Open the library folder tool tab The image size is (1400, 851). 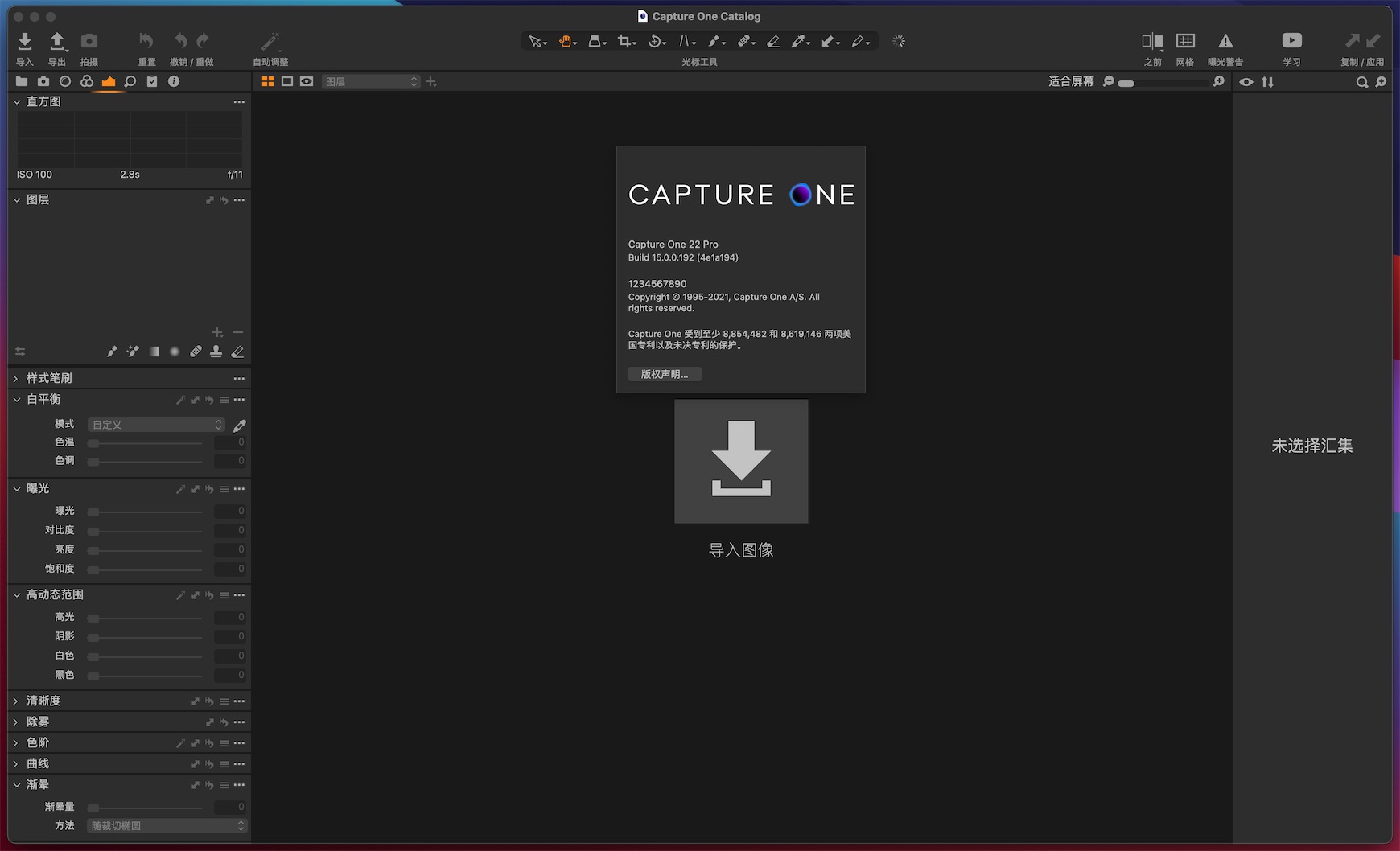click(22, 81)
